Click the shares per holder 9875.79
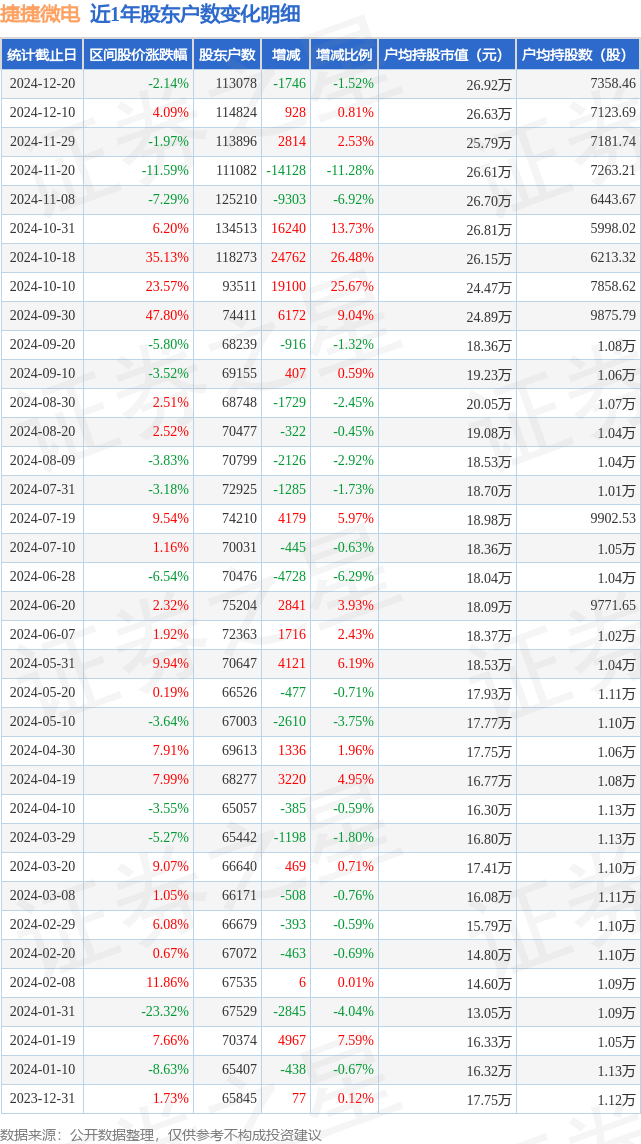This screenshot has height=1144, width=641. (x=611, y=315)
